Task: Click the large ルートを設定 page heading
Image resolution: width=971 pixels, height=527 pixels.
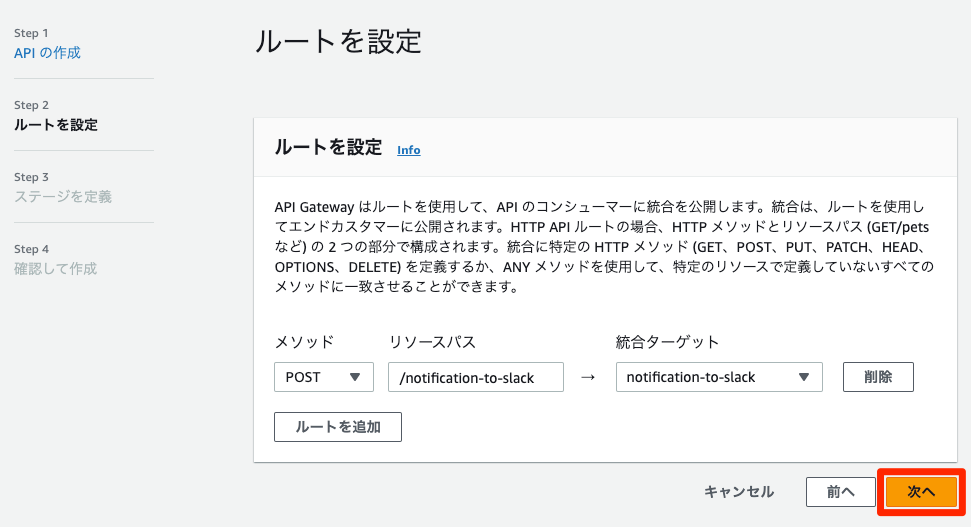Action: [x=338, y=42]
